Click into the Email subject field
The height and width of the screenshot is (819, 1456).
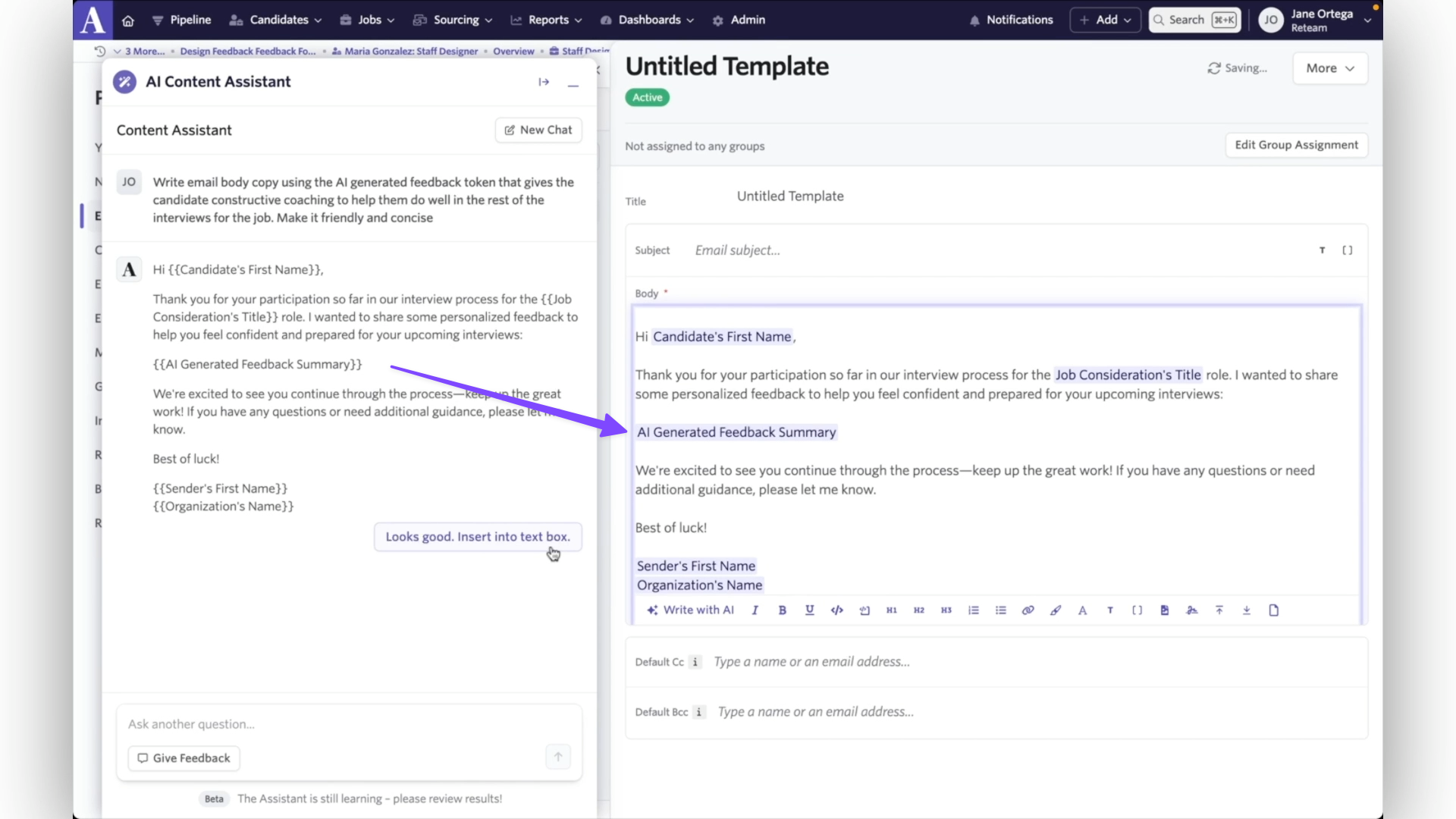coord(997,250)
